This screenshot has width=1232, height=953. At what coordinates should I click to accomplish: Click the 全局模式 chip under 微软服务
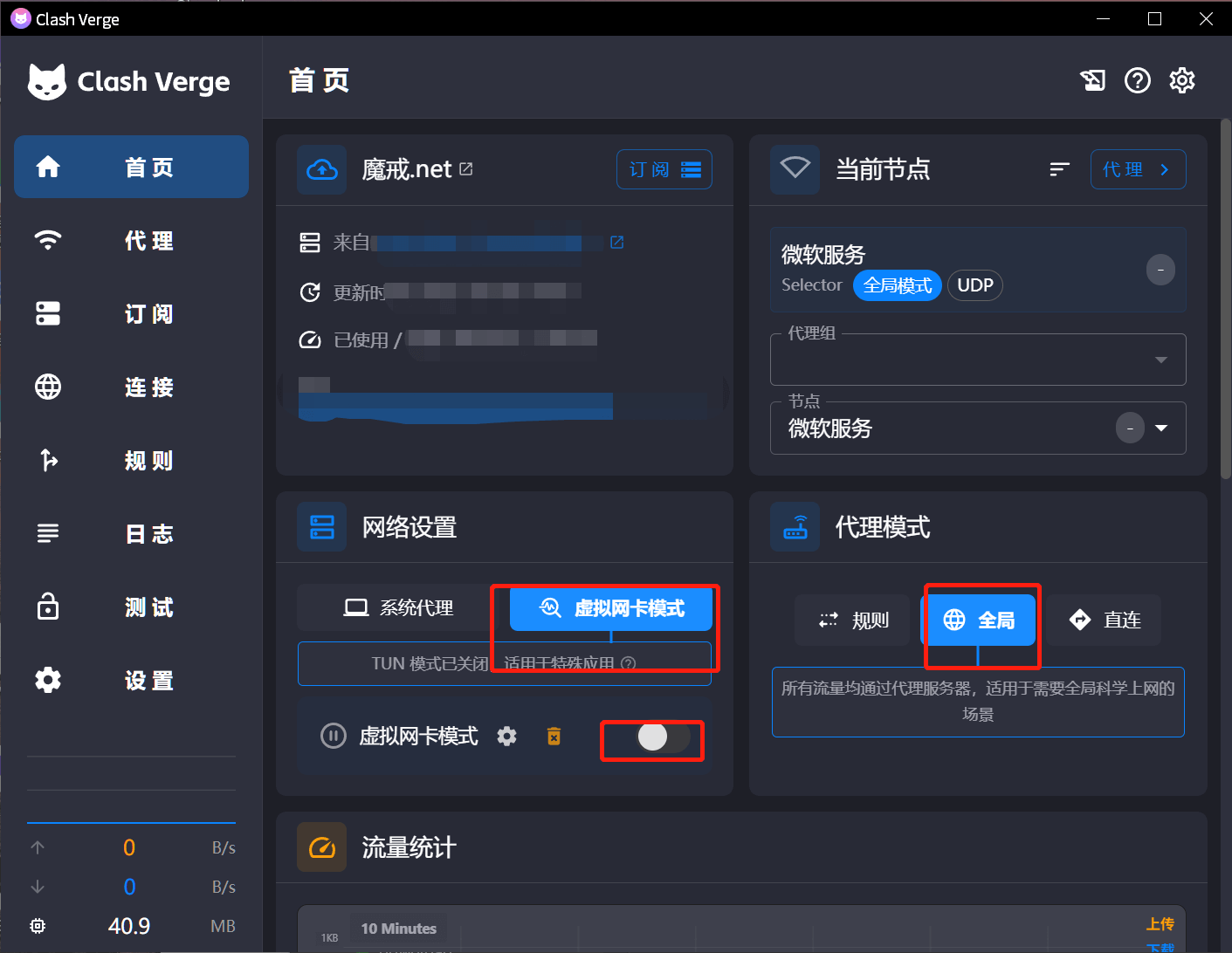click(897, 285)
